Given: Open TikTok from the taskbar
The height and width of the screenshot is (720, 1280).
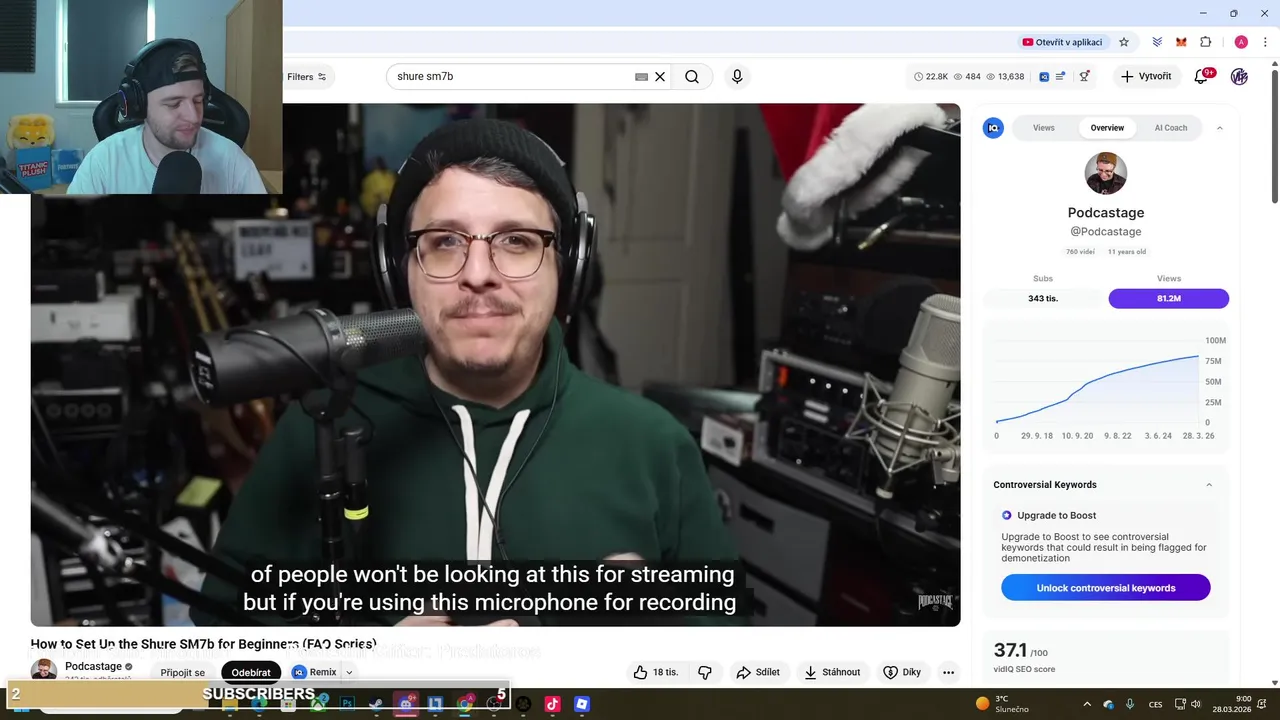Looking at the screenshot, I should tap(552, 704).
